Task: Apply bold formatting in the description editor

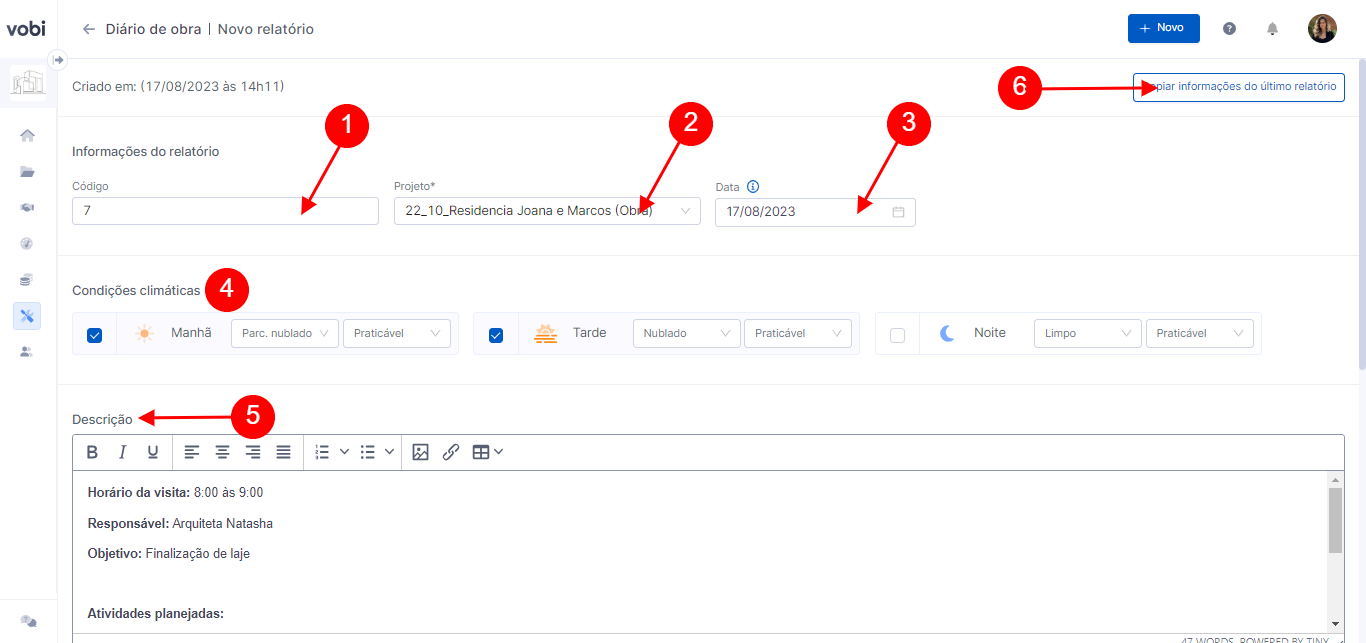Action: pos(92,452)
